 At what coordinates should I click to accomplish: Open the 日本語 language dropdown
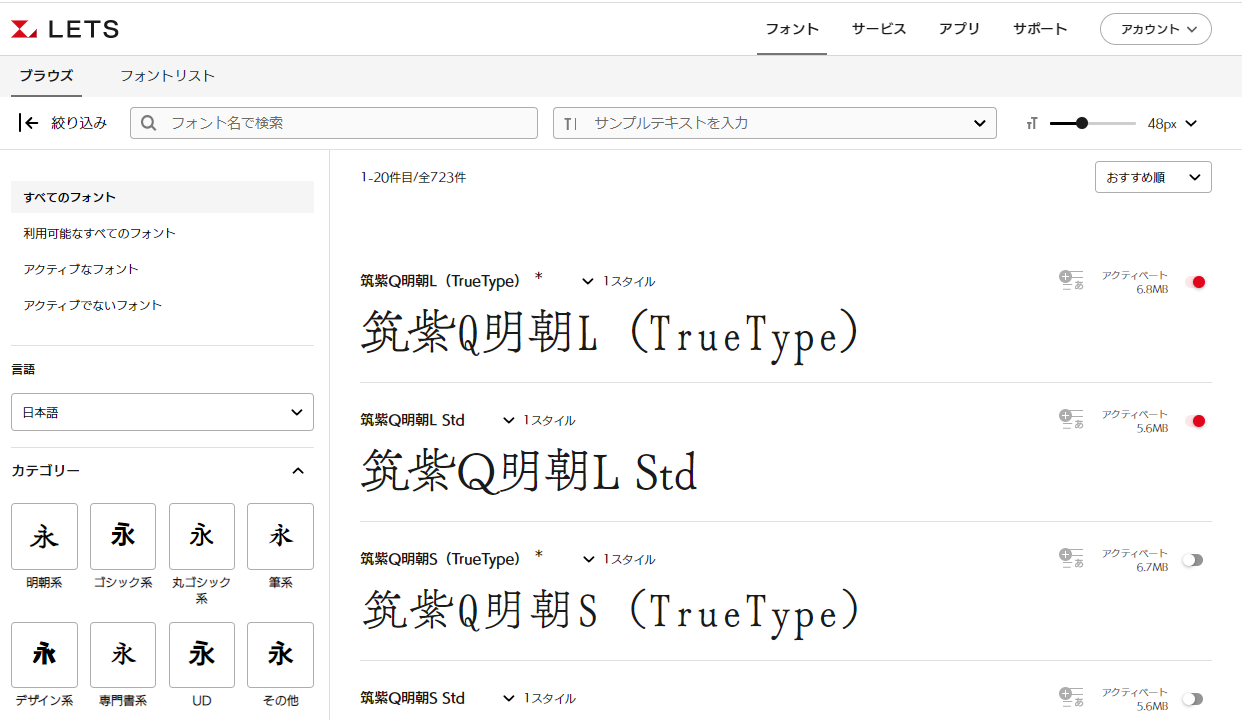click(162, 412)
